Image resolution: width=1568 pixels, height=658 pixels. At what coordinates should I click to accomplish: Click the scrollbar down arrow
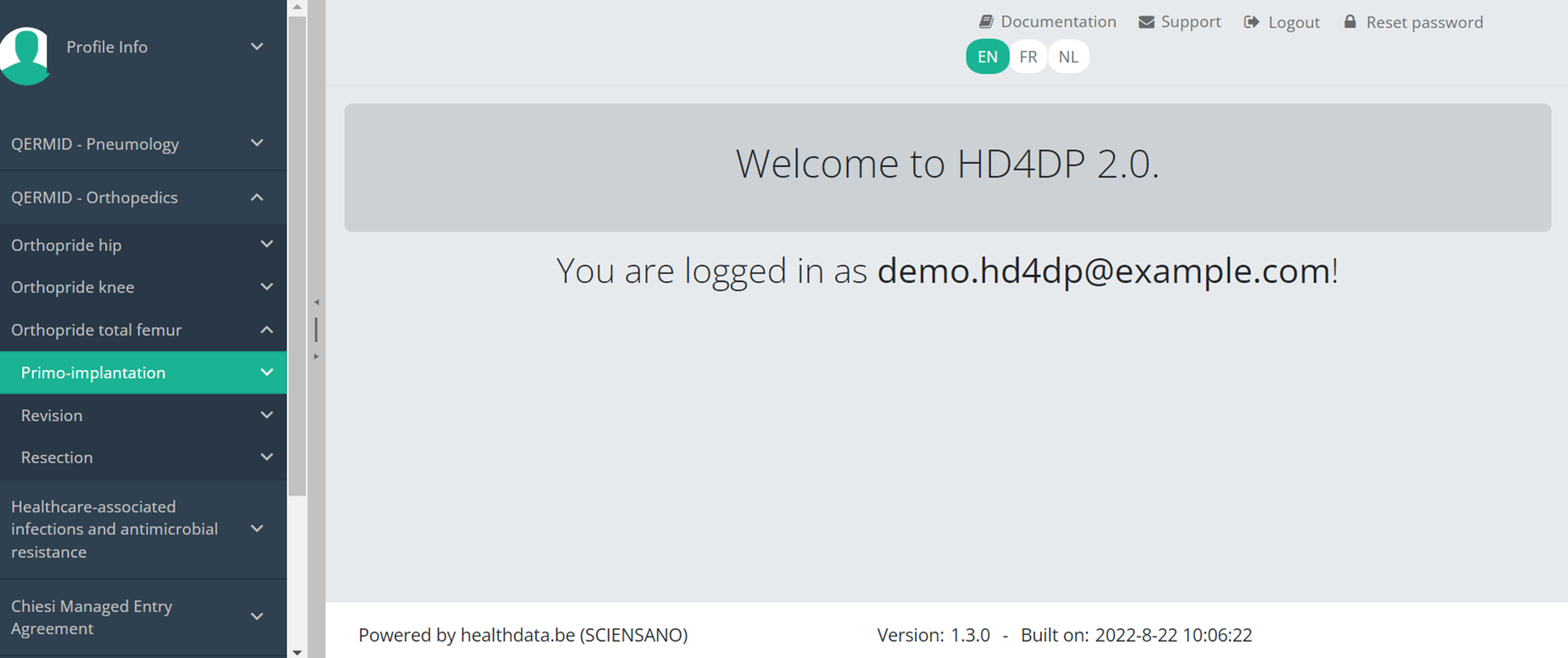click(297, 652)
